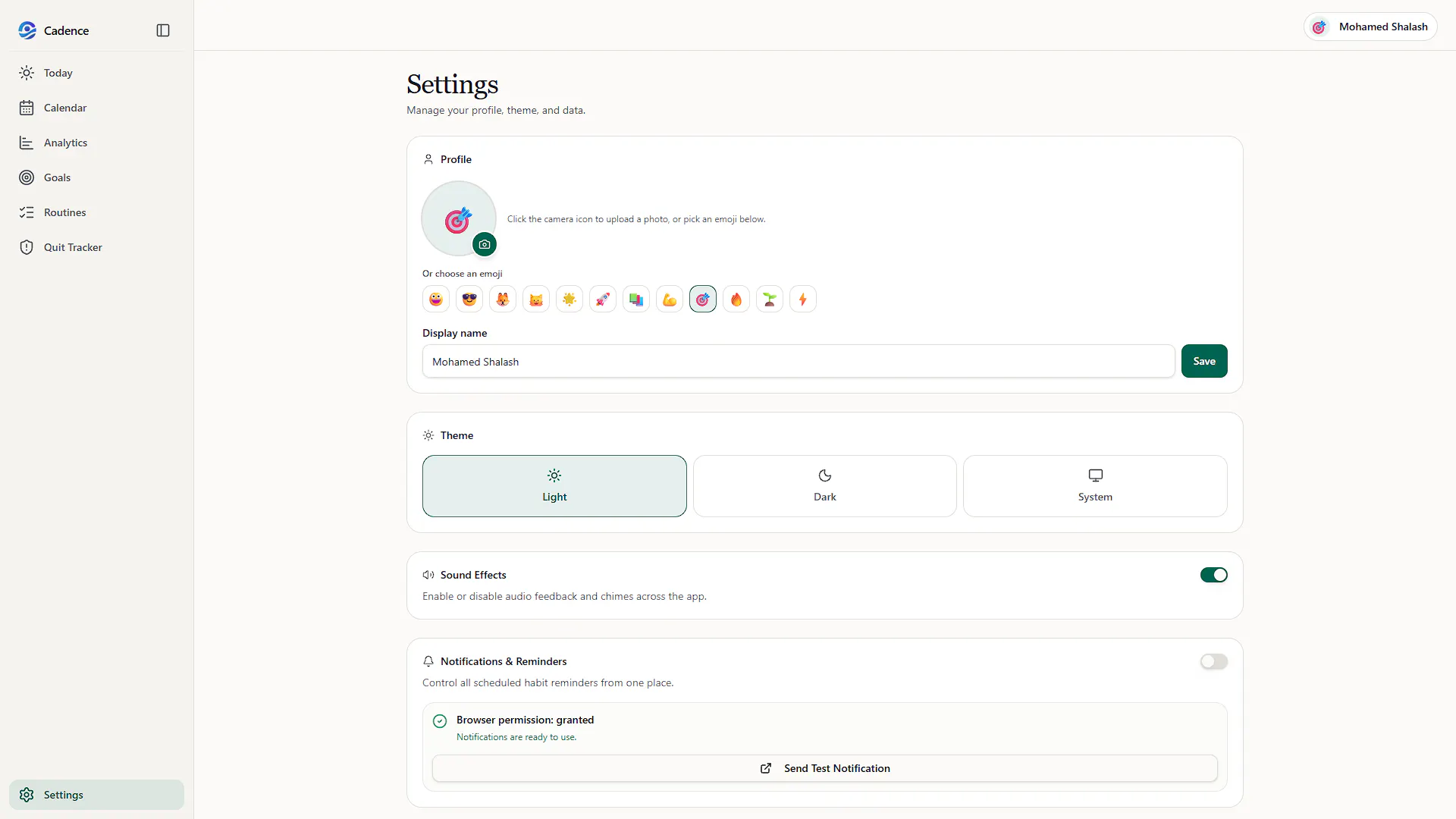Click the 'Notifications are ready to use.' text
Viewport: 1456px width, 819px height.
[516, 737]
